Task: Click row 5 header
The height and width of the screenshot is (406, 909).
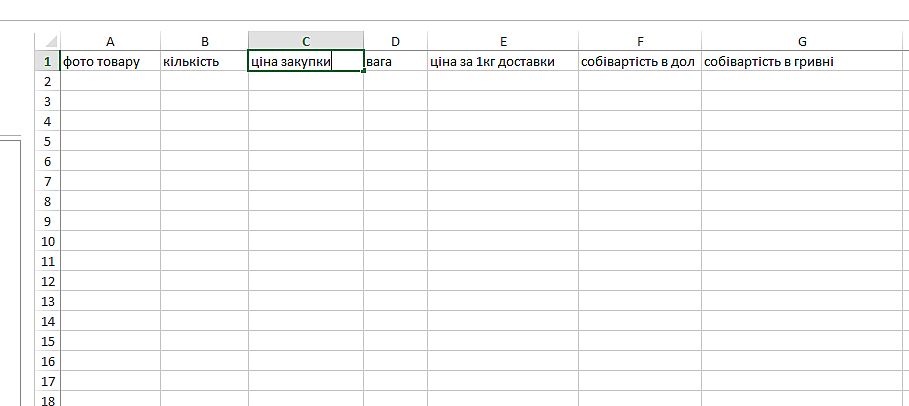Action: pyautogui.click(x=47, y=141)
